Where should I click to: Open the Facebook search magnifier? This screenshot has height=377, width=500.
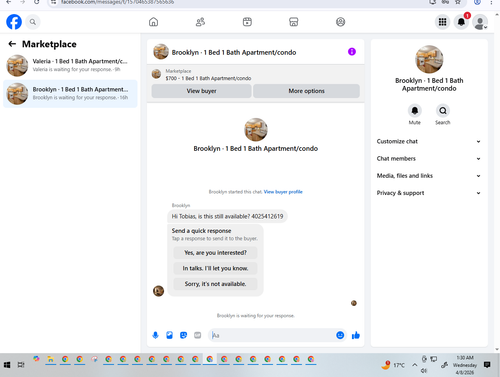click(x=33, y=22)
